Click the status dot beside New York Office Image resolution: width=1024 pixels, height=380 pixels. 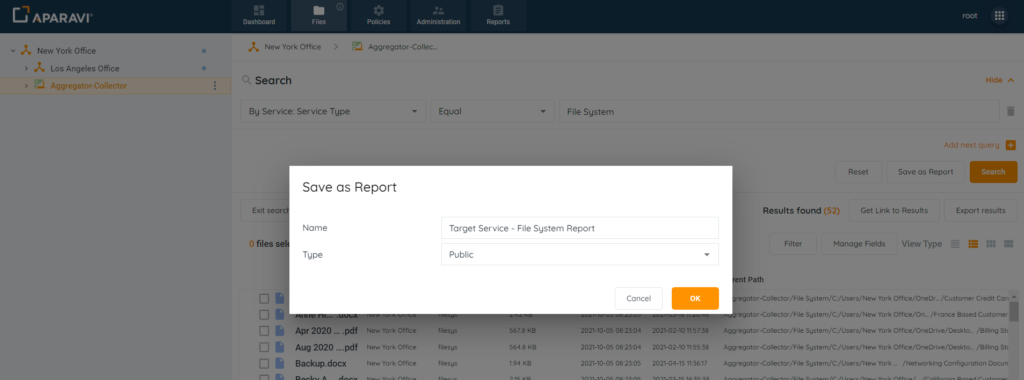(x=204, y=50)
